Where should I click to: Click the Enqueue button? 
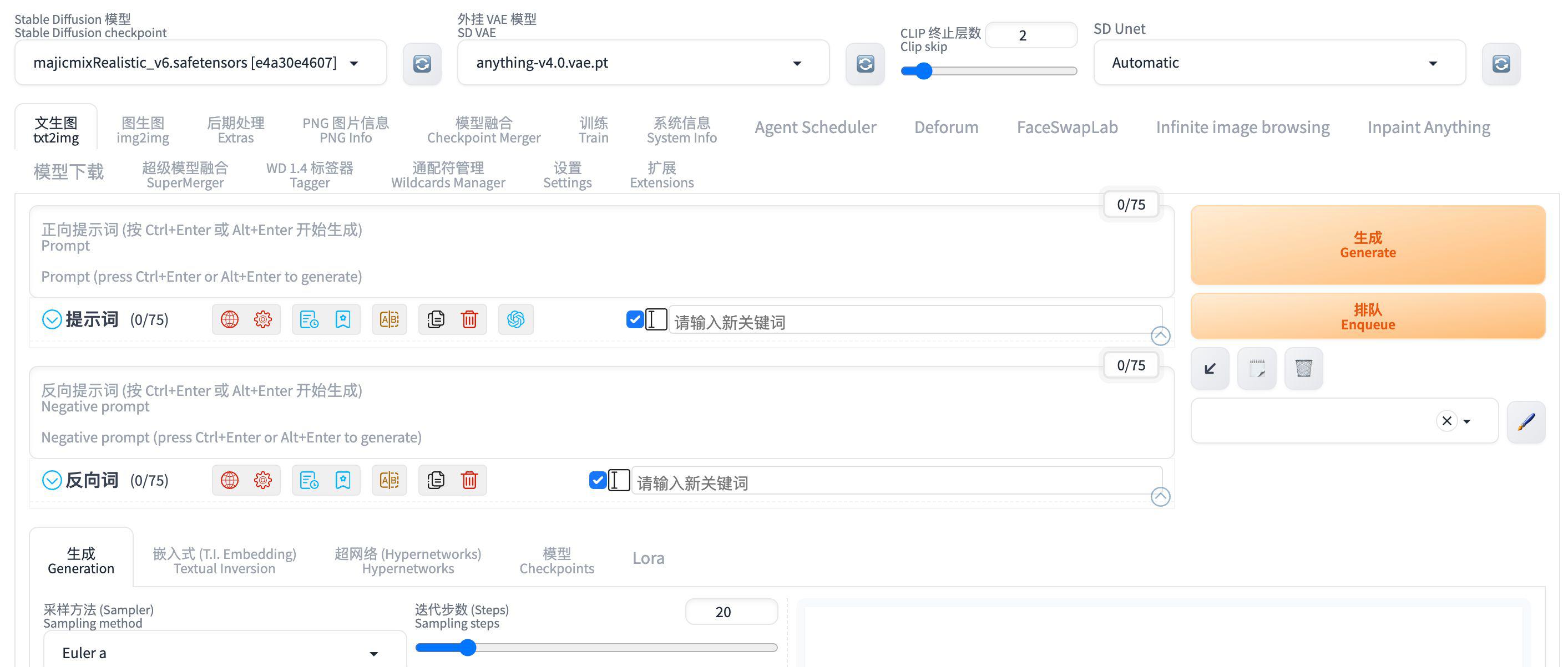tap(1367, 316)
